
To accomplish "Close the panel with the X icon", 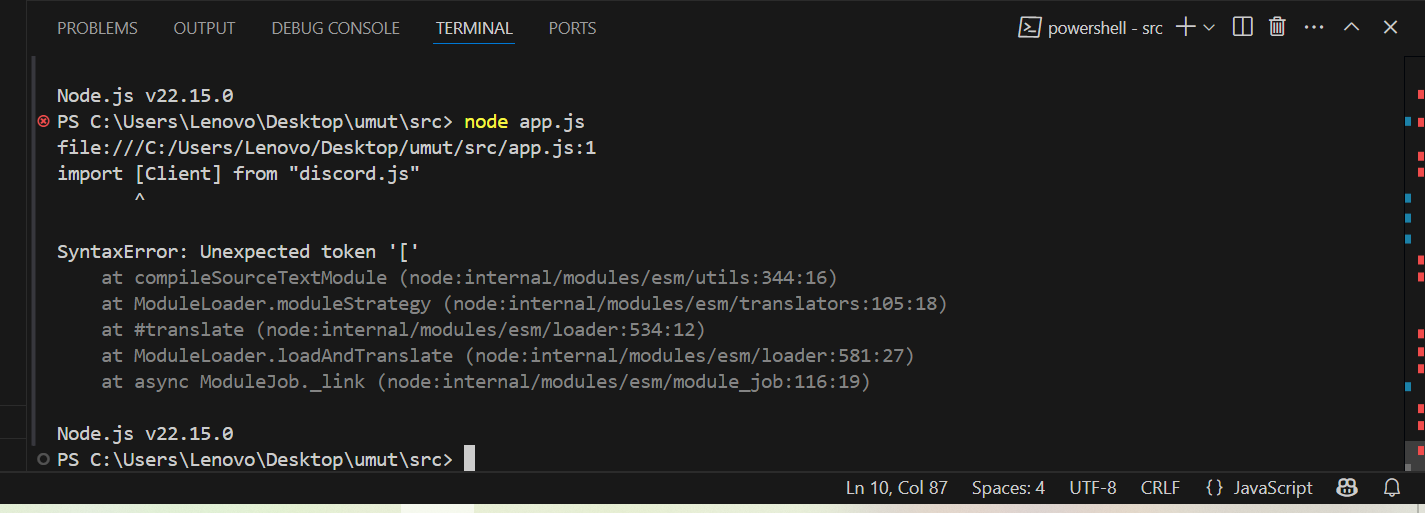I will coord(1390,27).
